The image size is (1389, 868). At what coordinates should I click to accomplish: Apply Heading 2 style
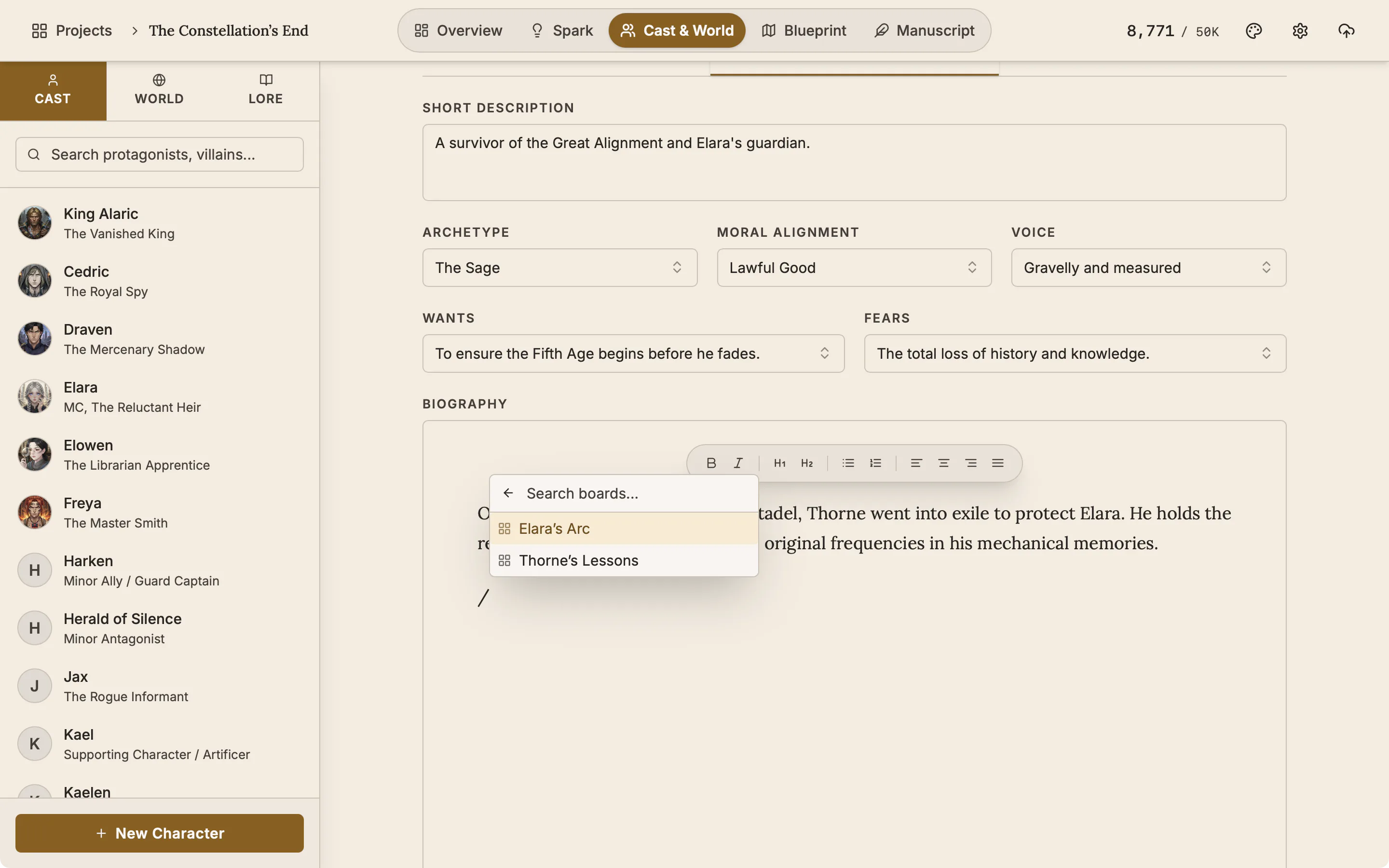point(807,463)
